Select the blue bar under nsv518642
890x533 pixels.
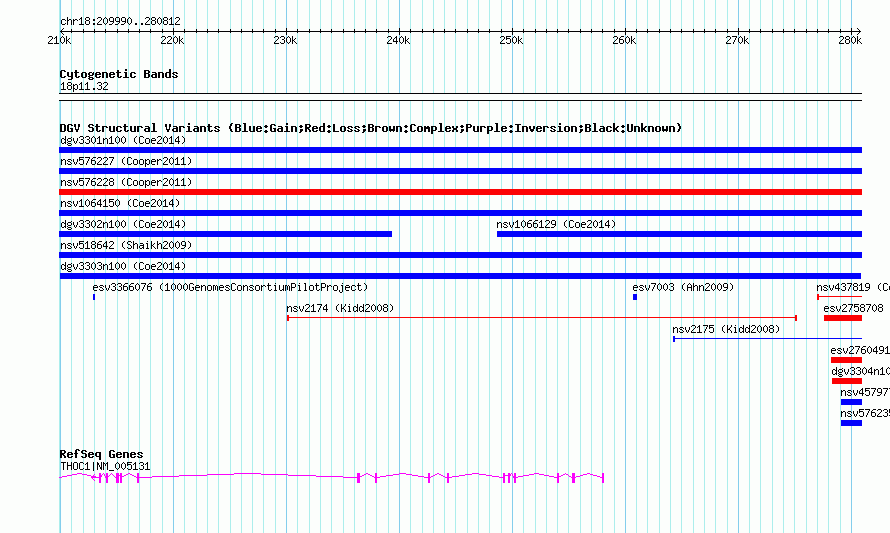point(460,255)
